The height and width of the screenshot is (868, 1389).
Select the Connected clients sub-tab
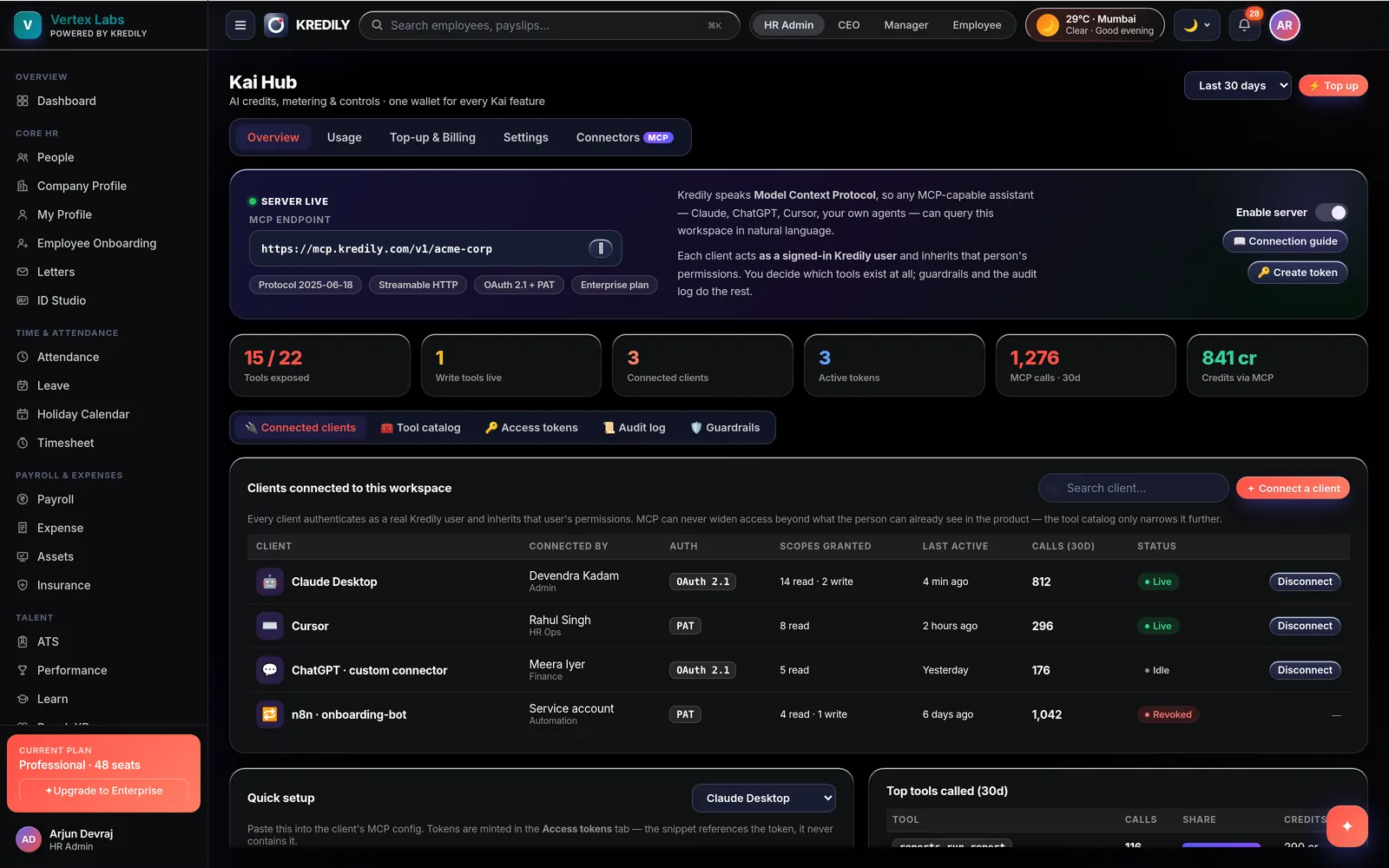[x=300, y=427]
